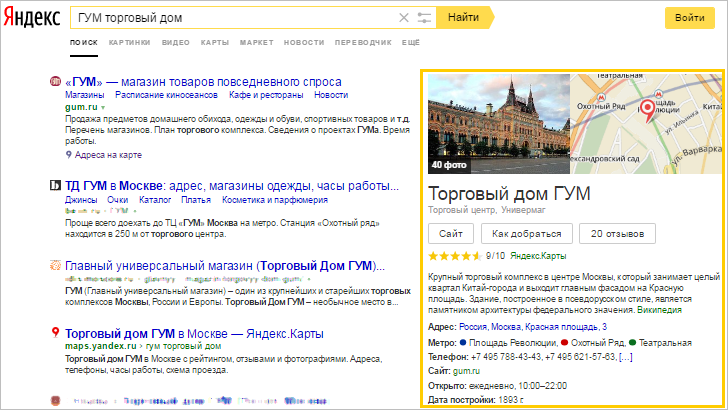Open the Википедия source link
The image size is (728, 410).
coord(659,310)
